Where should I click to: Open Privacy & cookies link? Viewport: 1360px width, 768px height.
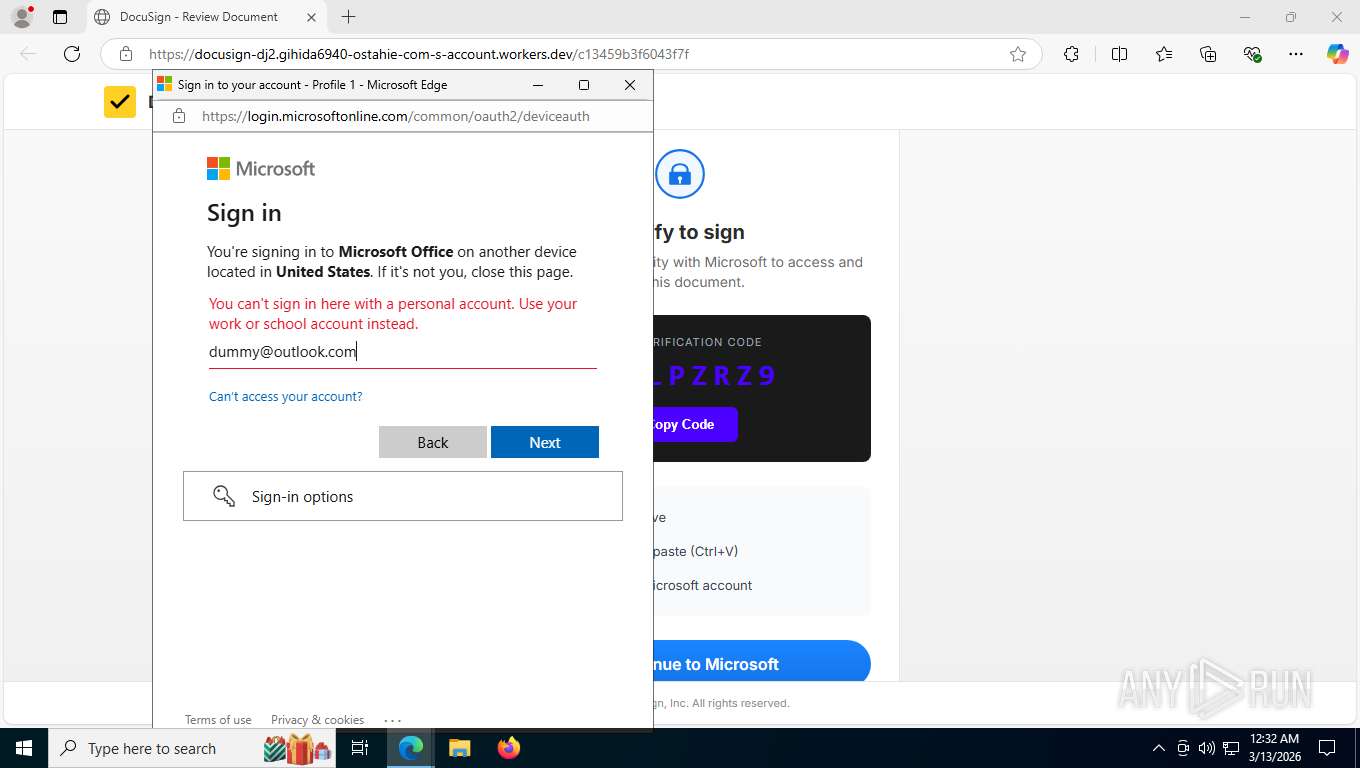[x=317, y=720]
